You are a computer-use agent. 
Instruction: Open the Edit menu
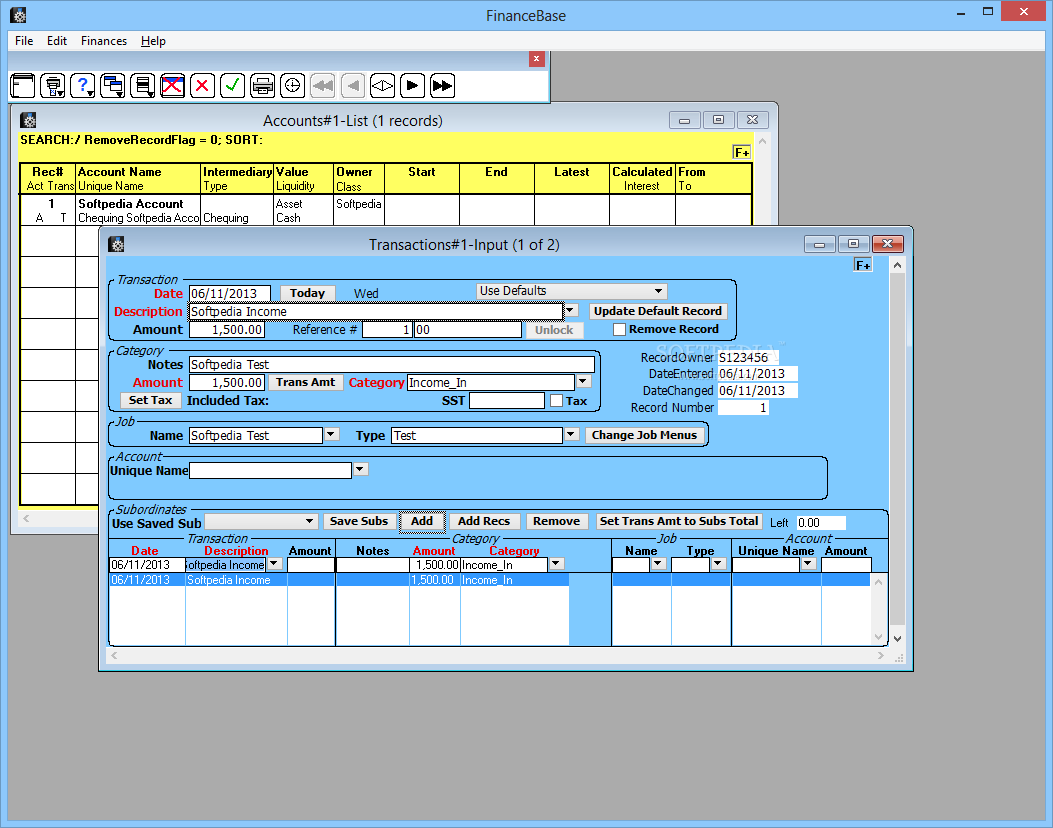[57, 41]
